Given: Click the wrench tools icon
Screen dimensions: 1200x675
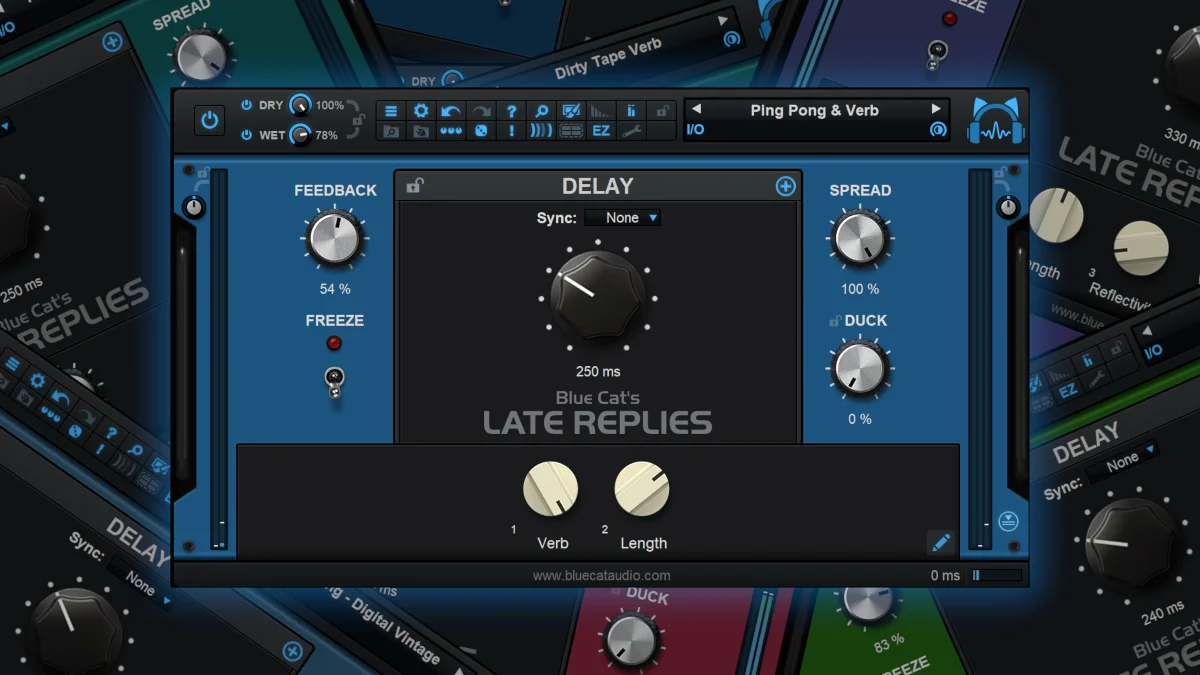Looking at the screenshot, I should point(631,130).
